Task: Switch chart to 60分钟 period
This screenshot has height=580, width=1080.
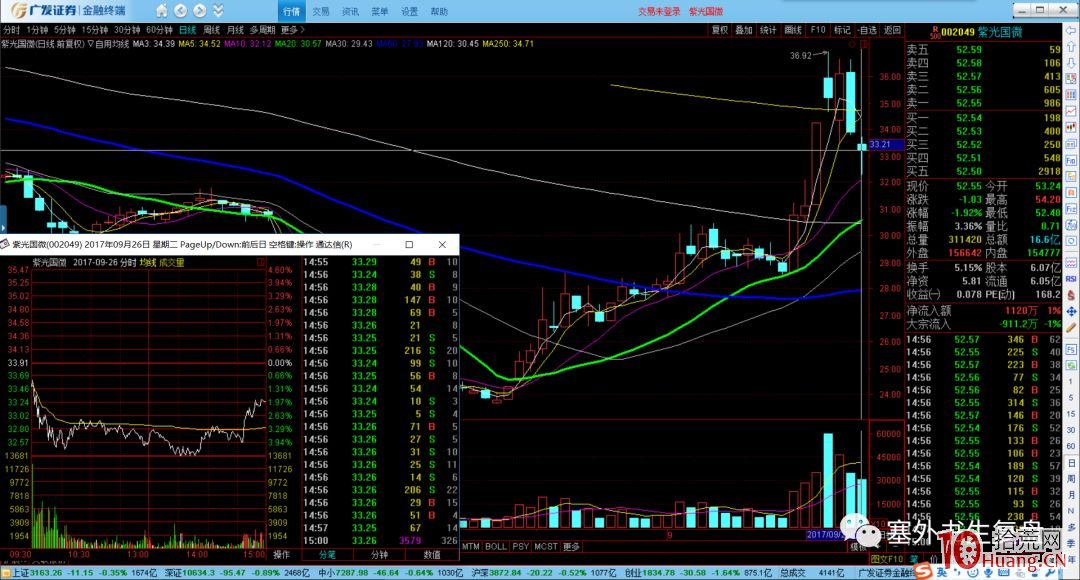Action: [x=159, y=30]
